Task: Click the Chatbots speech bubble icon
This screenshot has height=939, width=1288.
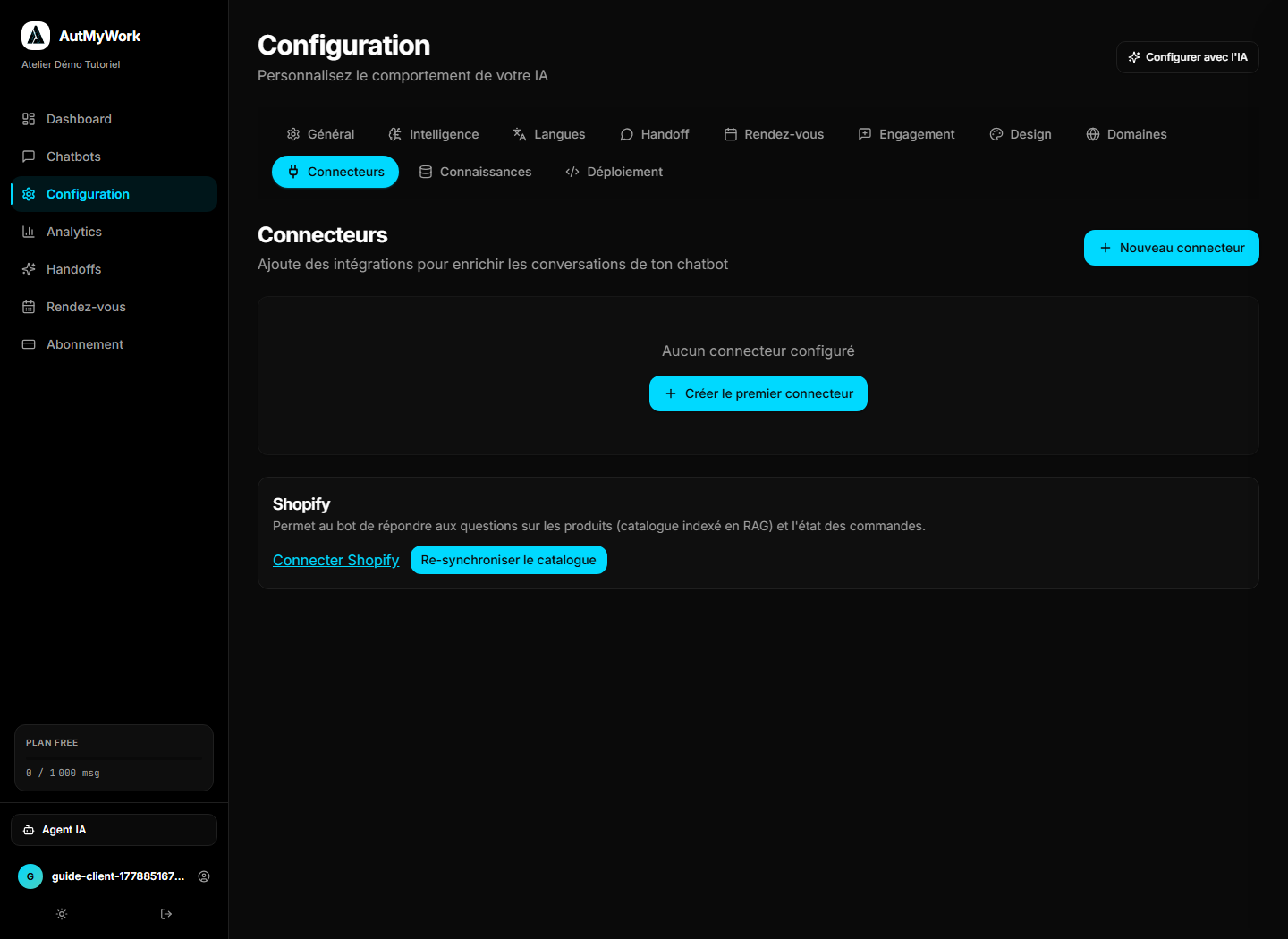Action: click(29, 156)
